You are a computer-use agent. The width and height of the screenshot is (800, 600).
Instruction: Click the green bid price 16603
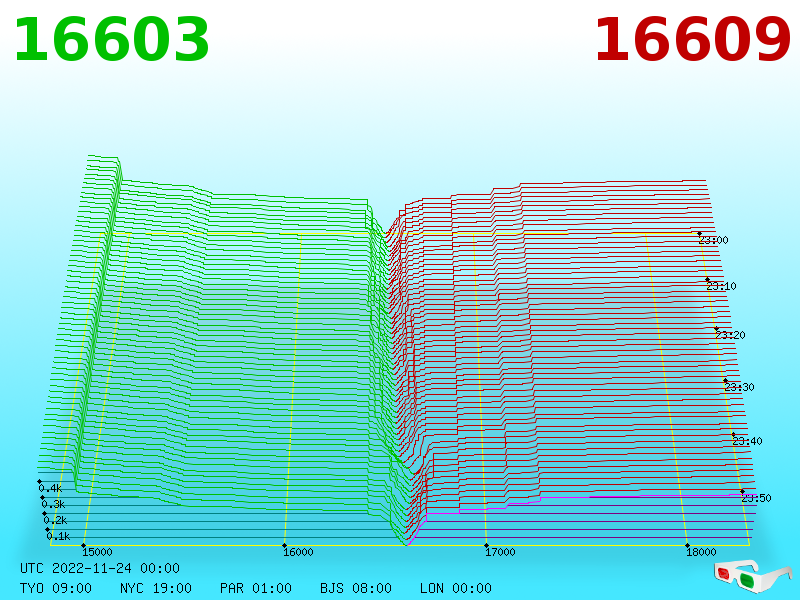(x=112, y=40)
